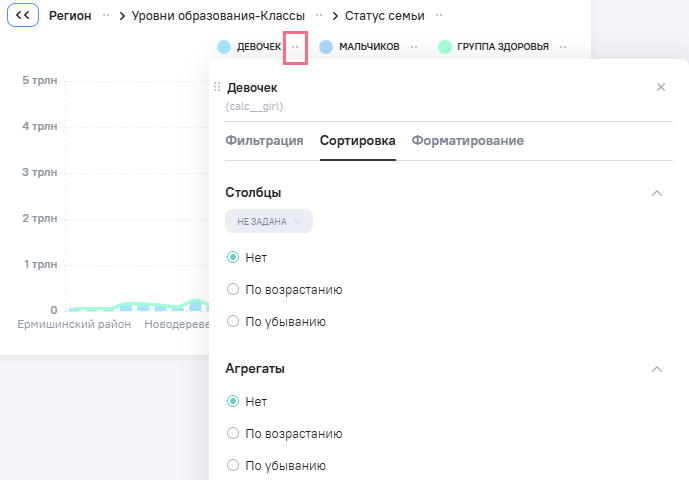This screenshot has height=480, width=689.
Task: Open options dots beside Регион breadcrumb
Action: pos(106,15)
